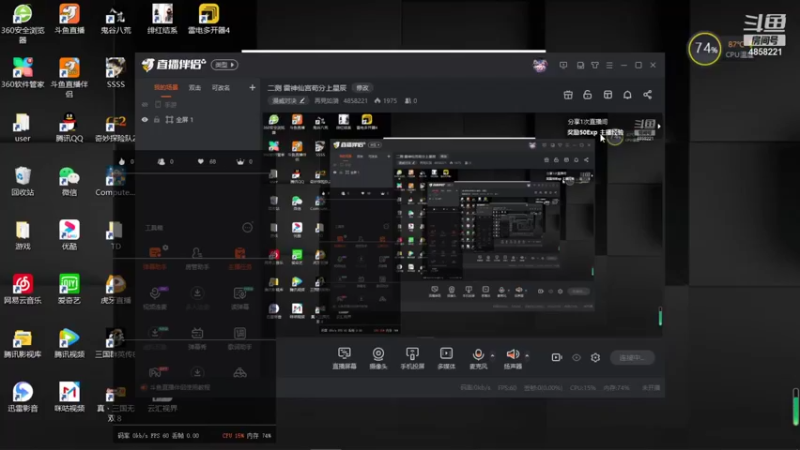Expand the speaker options arrow
Screen dimensions: 800x450
527,355
